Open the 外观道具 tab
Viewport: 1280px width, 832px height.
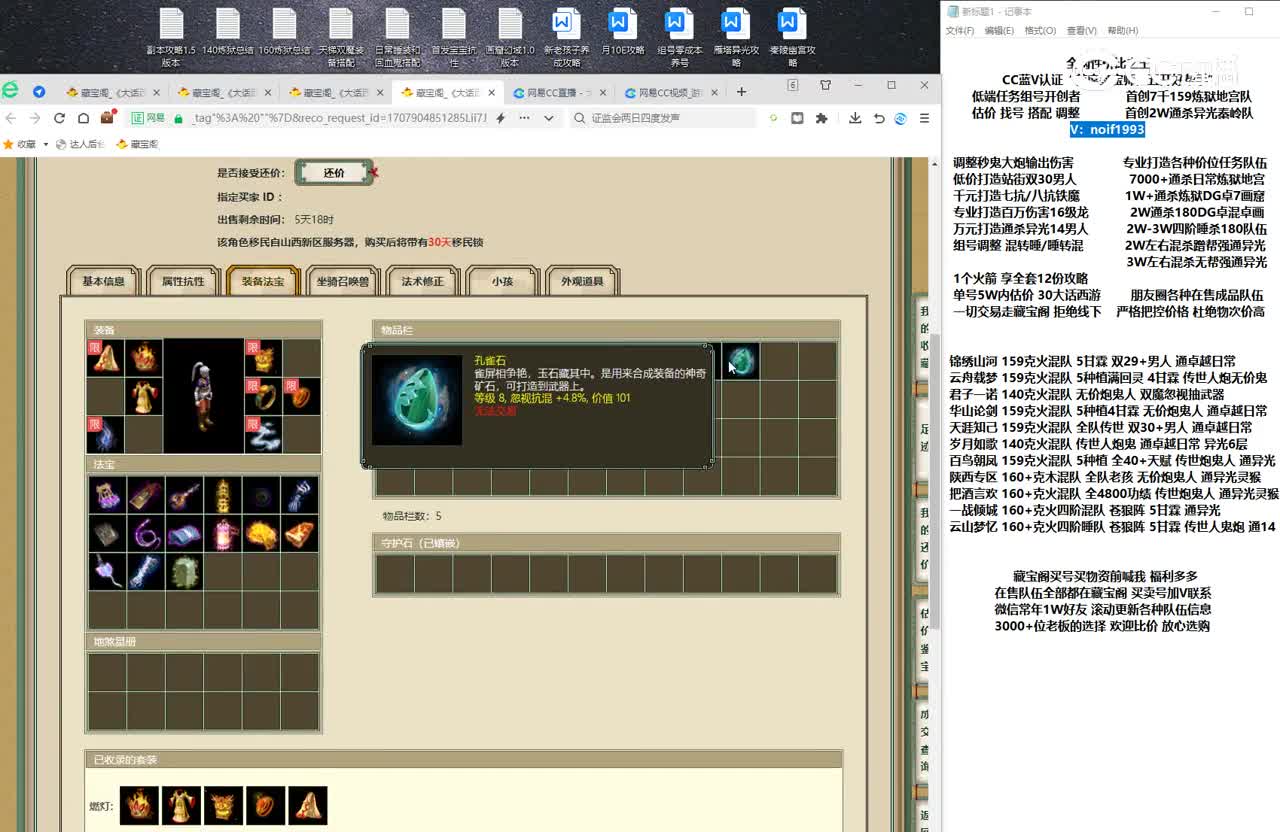click(x=582, y=282)
